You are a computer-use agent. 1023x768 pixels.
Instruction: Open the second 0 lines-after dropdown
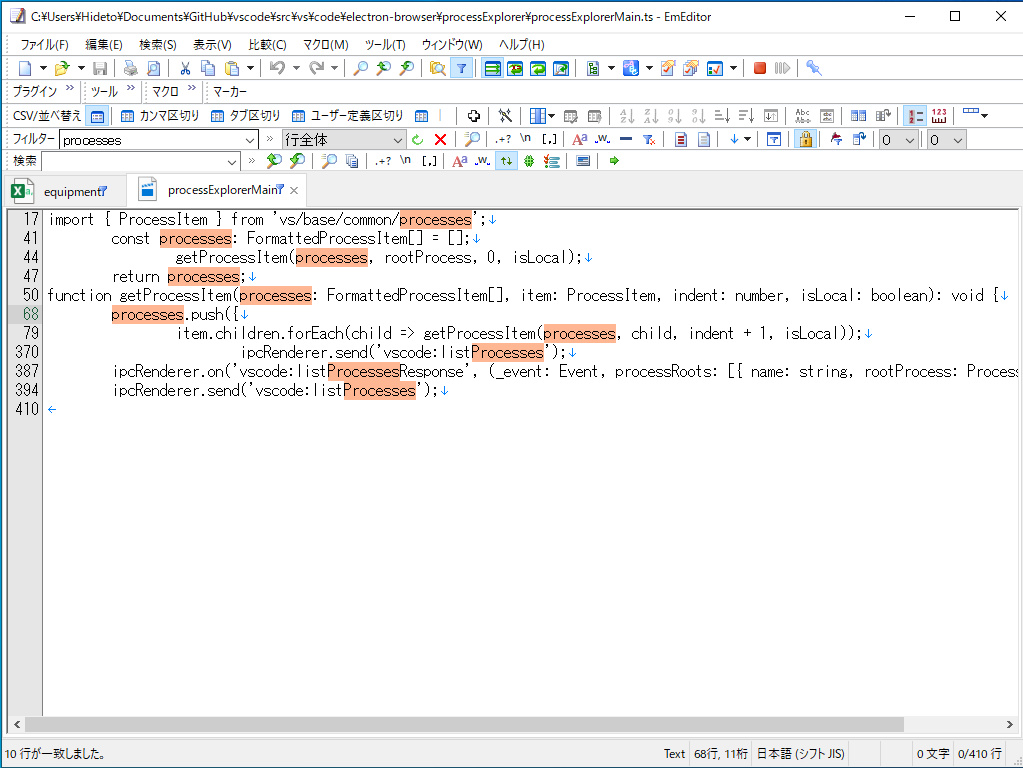957,140
